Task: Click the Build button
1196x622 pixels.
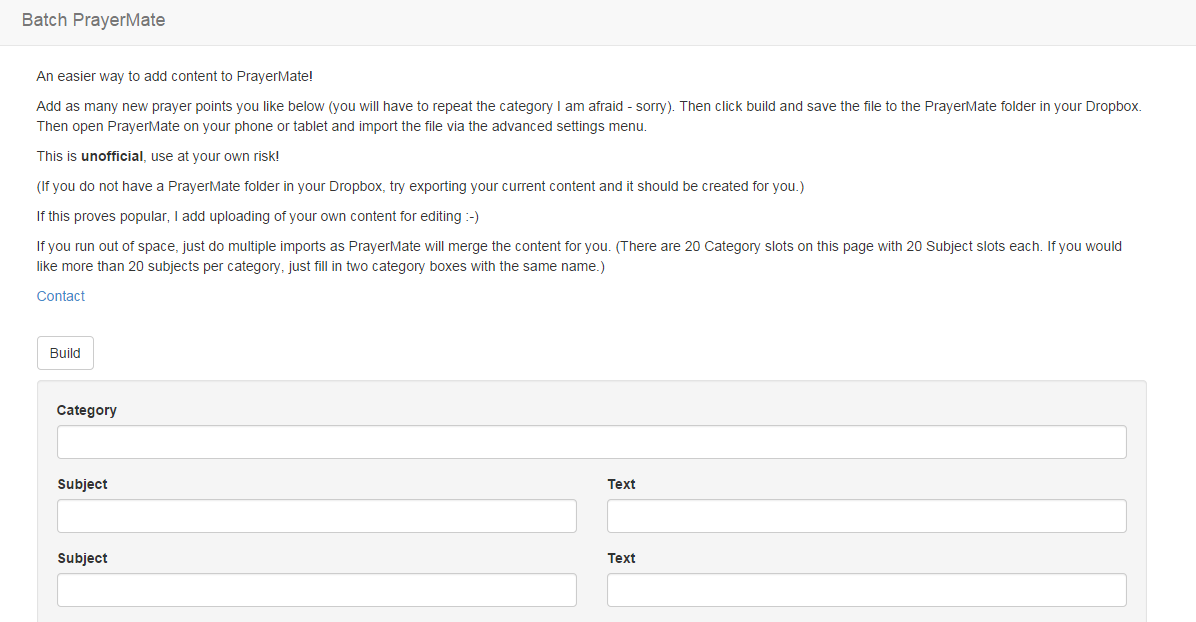Action: 66,353
